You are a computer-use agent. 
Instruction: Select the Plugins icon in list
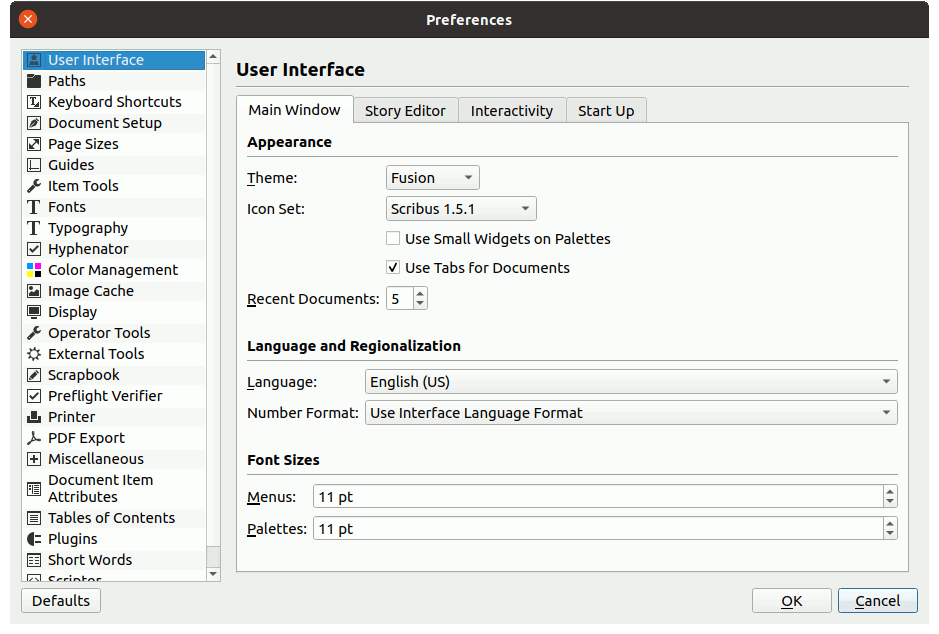tap(34, 539)
